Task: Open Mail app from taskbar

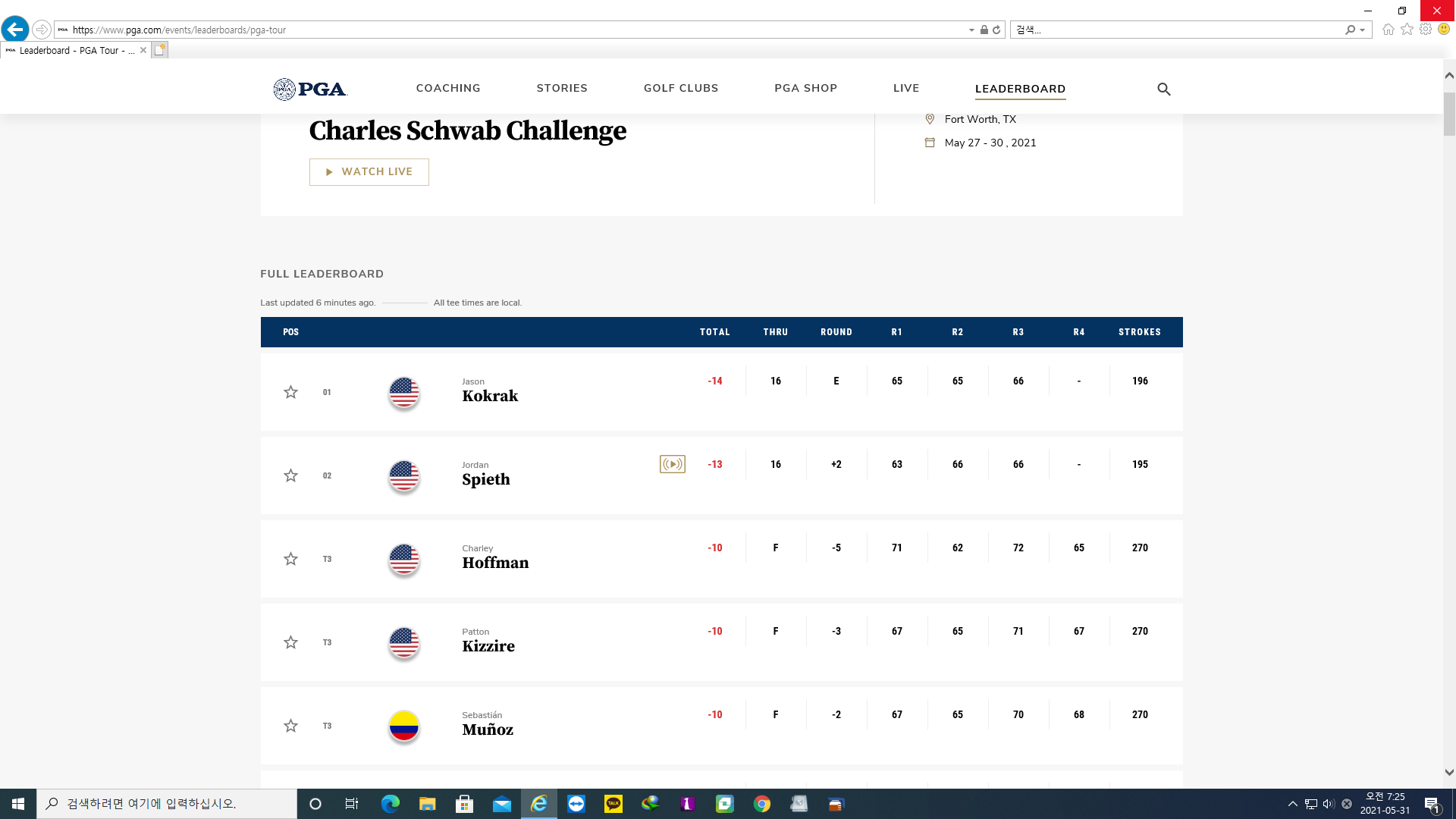Action: (502, 804)
